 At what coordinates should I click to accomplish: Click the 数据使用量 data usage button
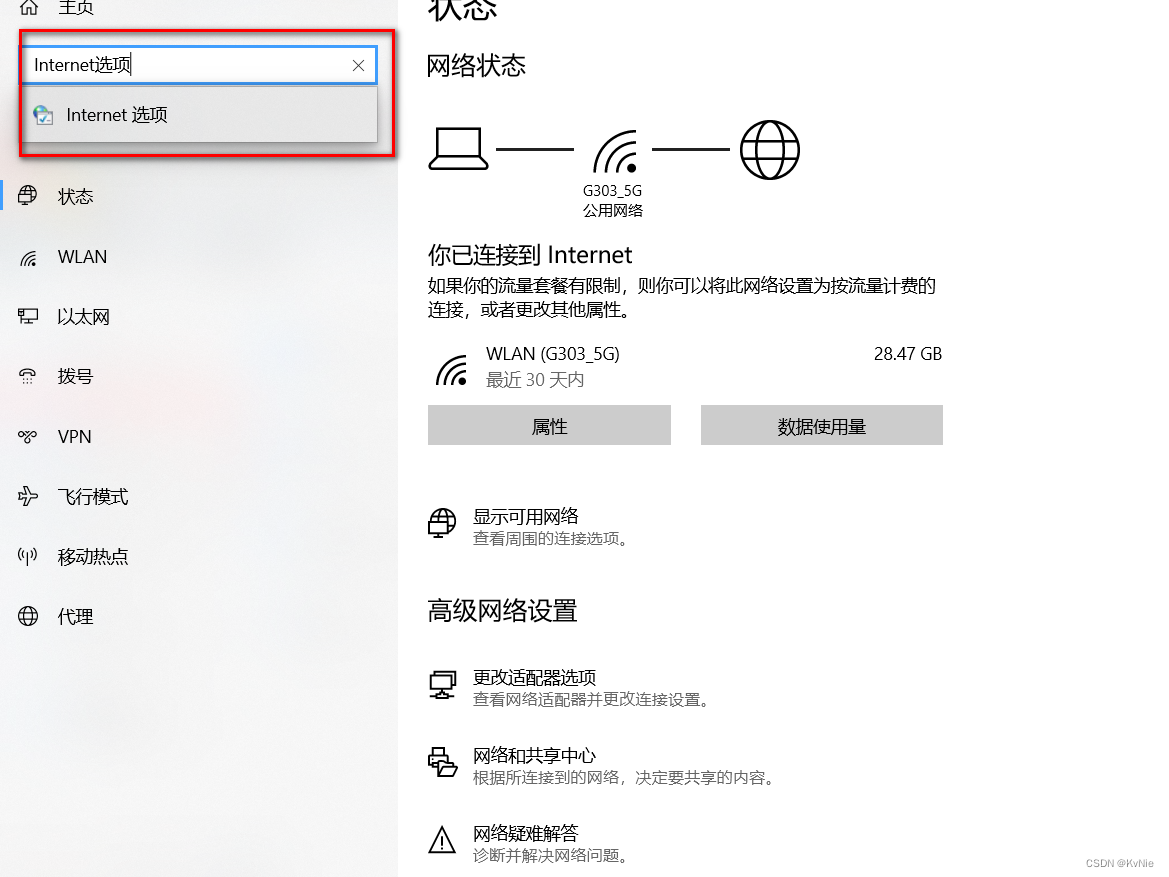(x=822, y=425)
